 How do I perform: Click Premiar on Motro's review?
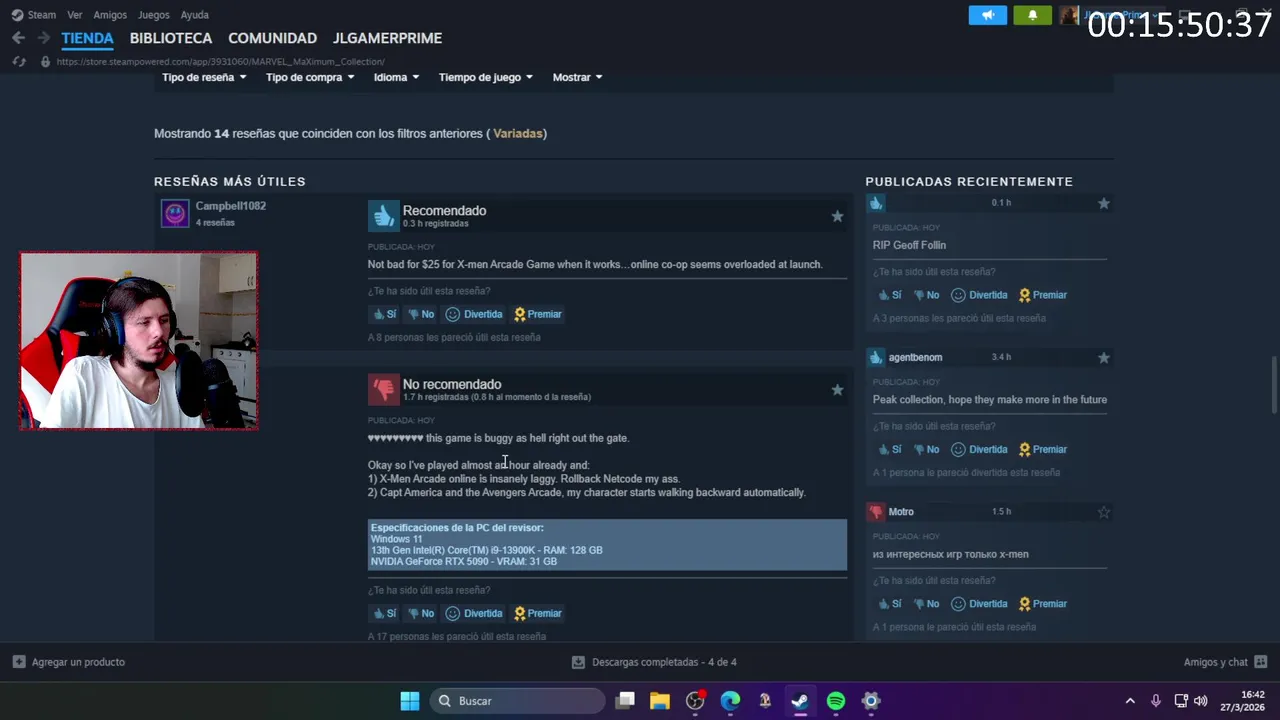pos(1043,604)
